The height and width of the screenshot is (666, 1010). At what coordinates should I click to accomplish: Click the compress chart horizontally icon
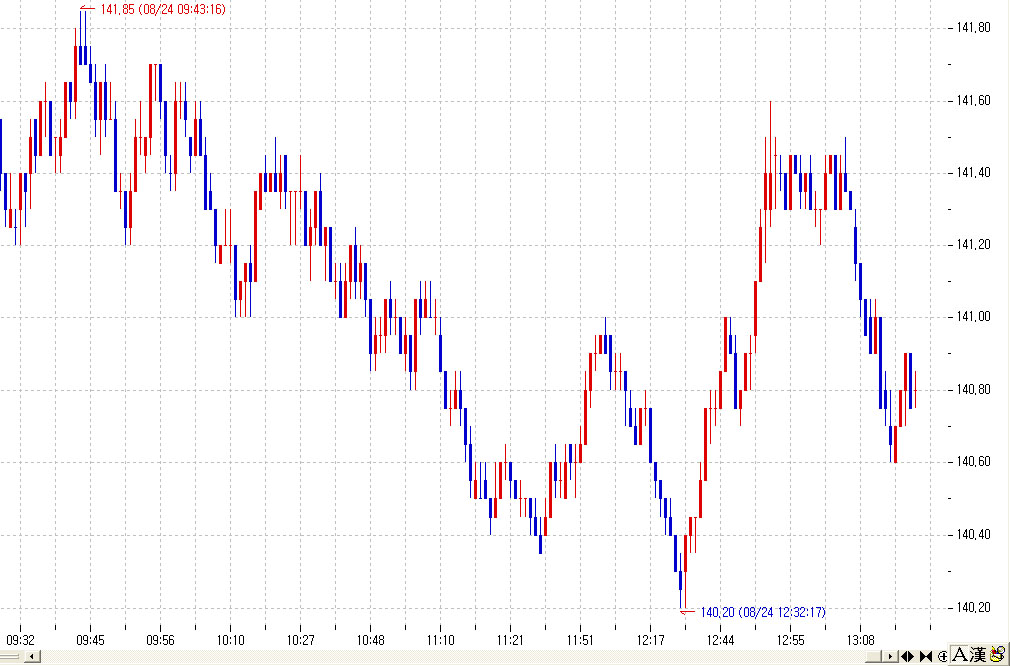pyautogui.click(x=926, y=656)
